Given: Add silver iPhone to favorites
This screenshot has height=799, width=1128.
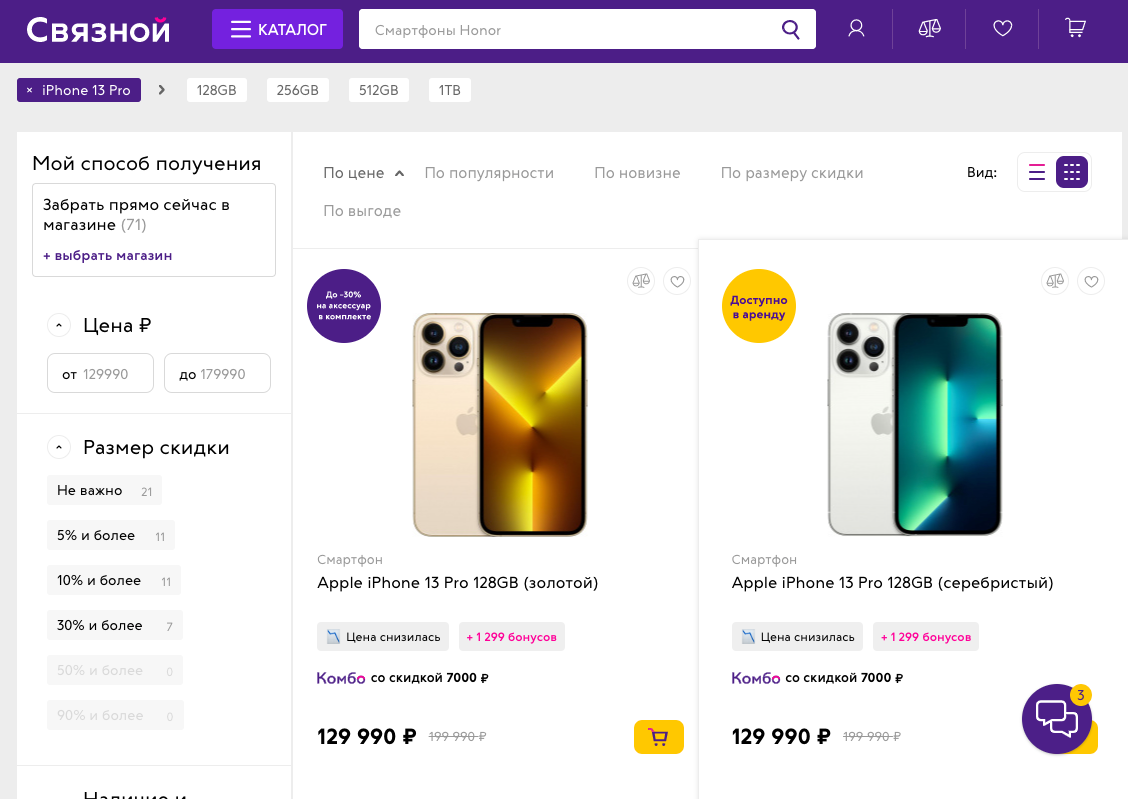Looking at the screenshot, I should click(1092, 282).
